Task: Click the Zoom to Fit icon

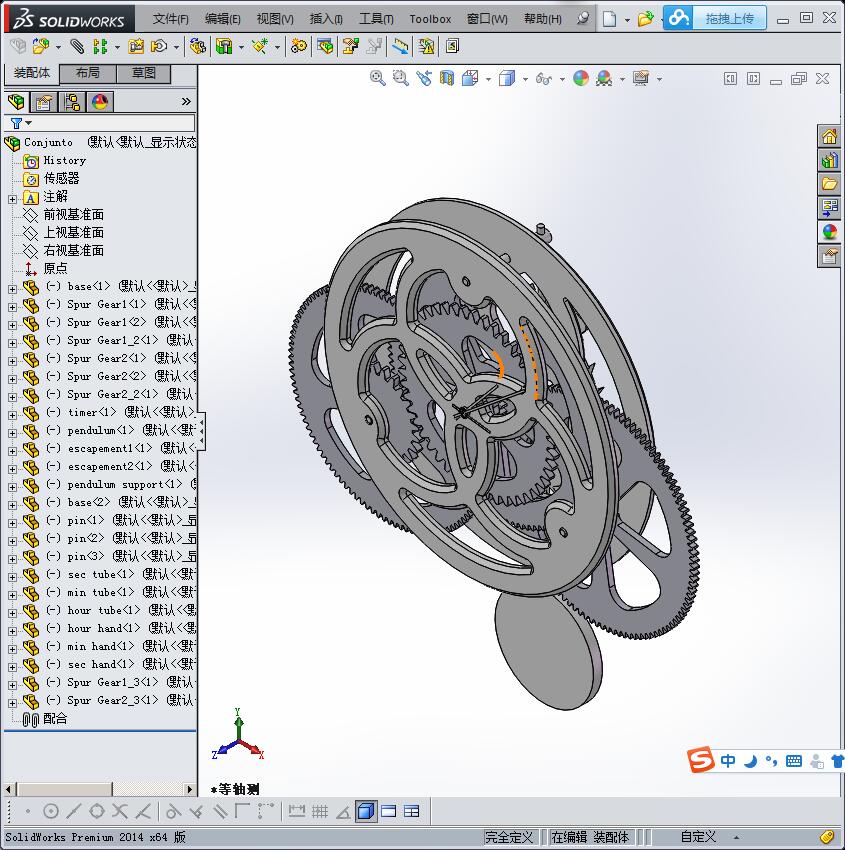Action: (x=377, y=79)
